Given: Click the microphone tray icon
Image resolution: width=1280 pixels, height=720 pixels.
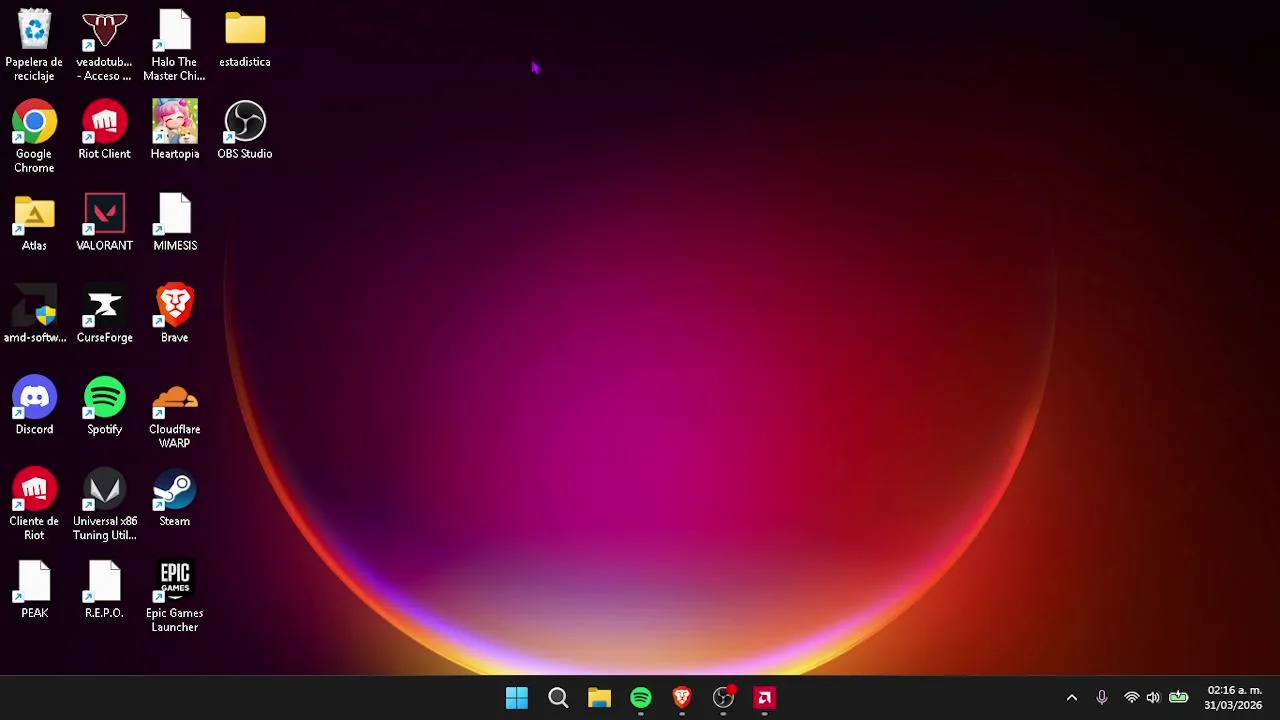Looking at the screenshot, I should [1101, 698].
